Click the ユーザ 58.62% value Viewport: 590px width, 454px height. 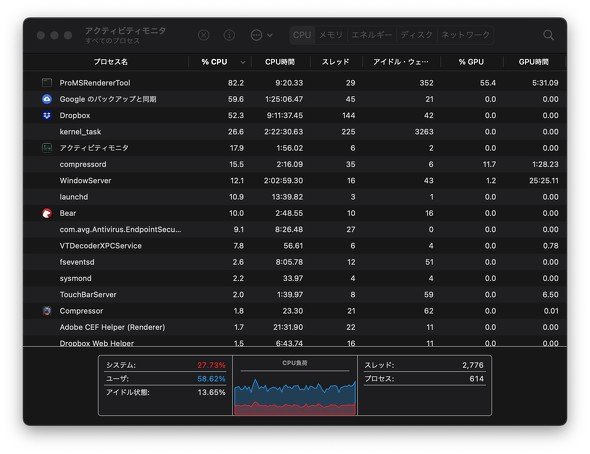coord(211,379)
